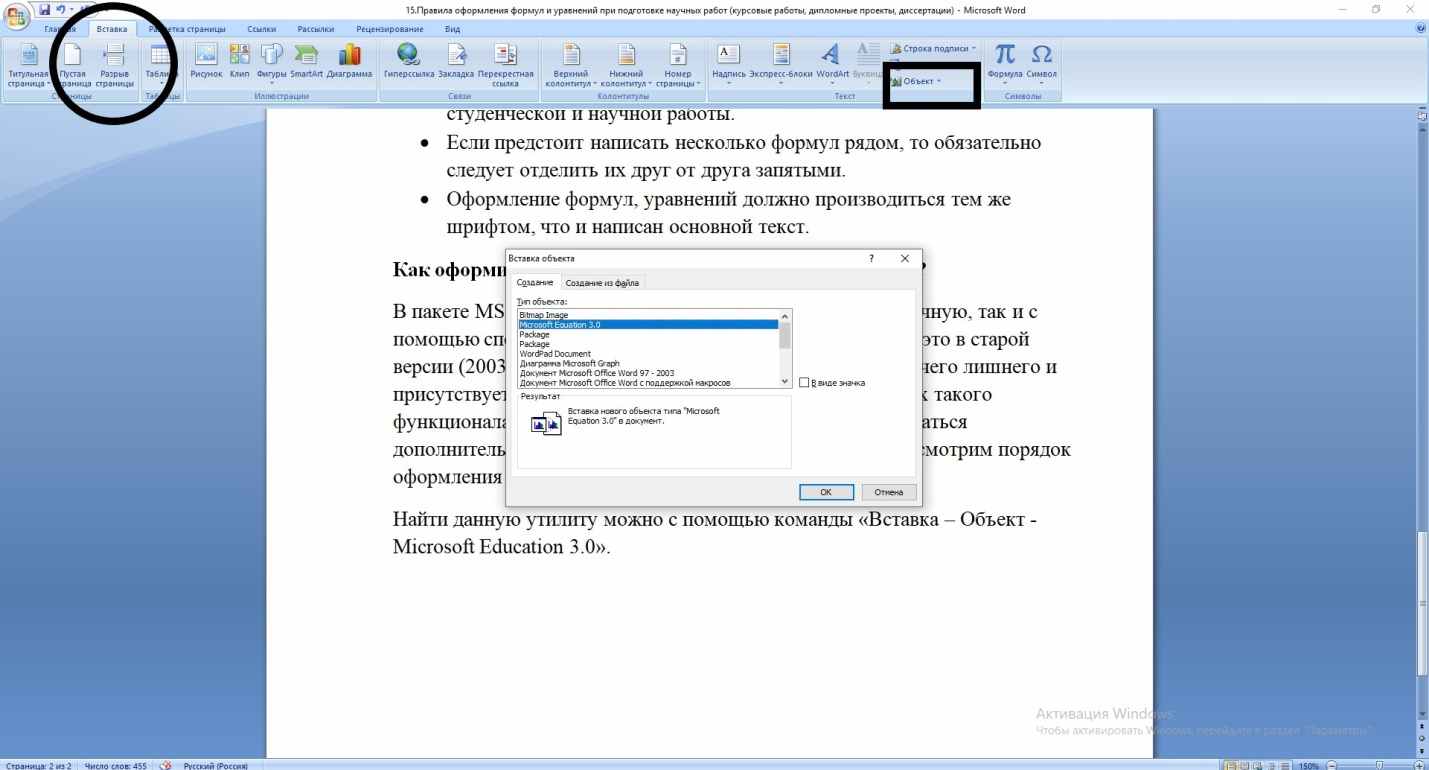1429x770 pixels.
Task: Add a hyperlink (Гиперссылка)
Action: click(x=409, y=62)
